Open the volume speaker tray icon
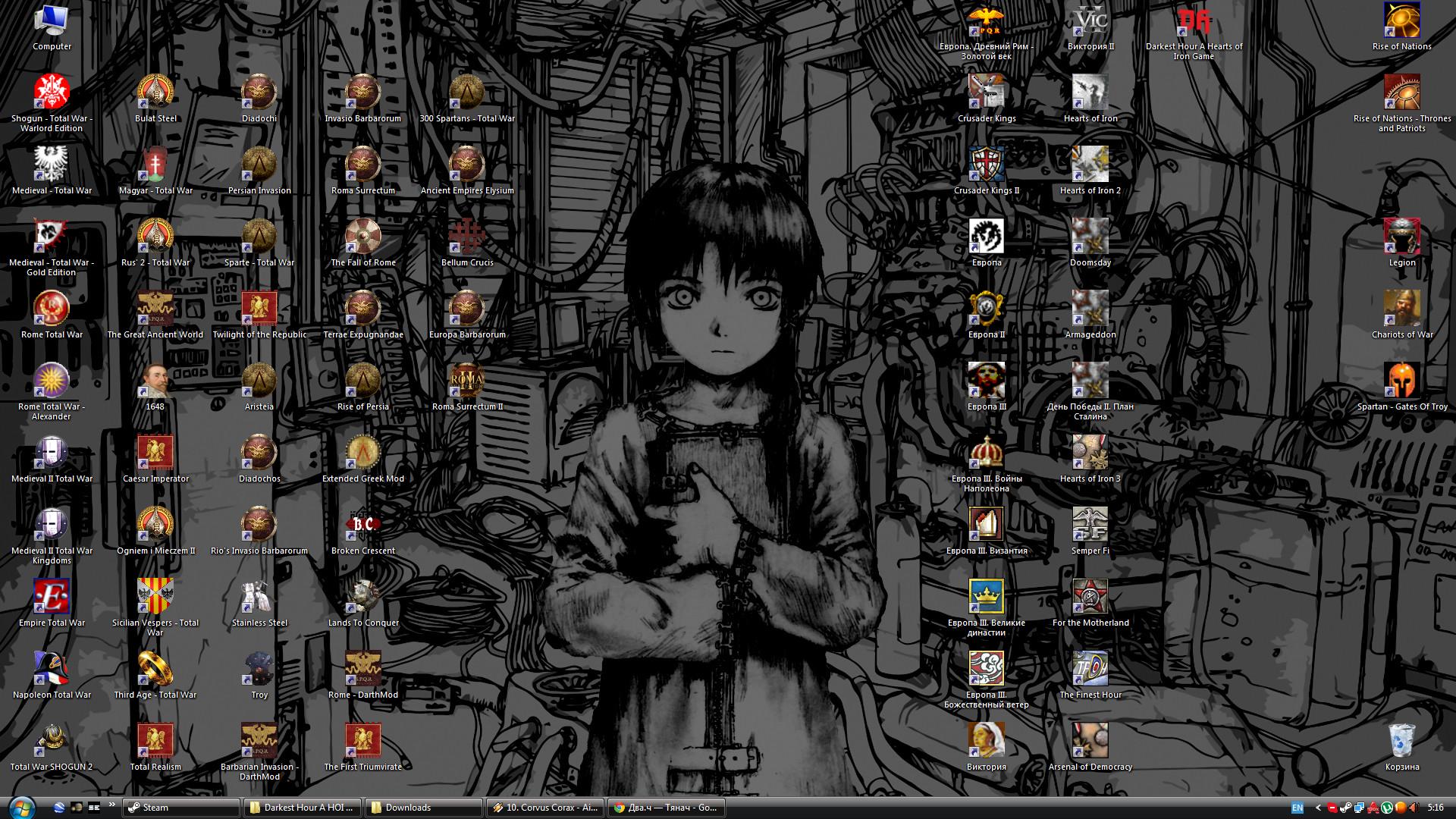The image size is (1456, 819). point(1413,808)
